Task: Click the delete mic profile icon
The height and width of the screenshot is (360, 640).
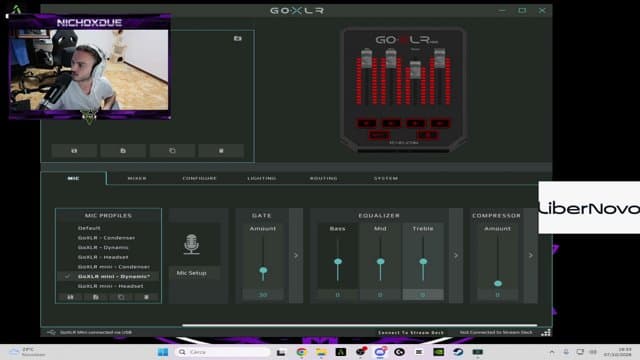Action: [x=147, y=297]
